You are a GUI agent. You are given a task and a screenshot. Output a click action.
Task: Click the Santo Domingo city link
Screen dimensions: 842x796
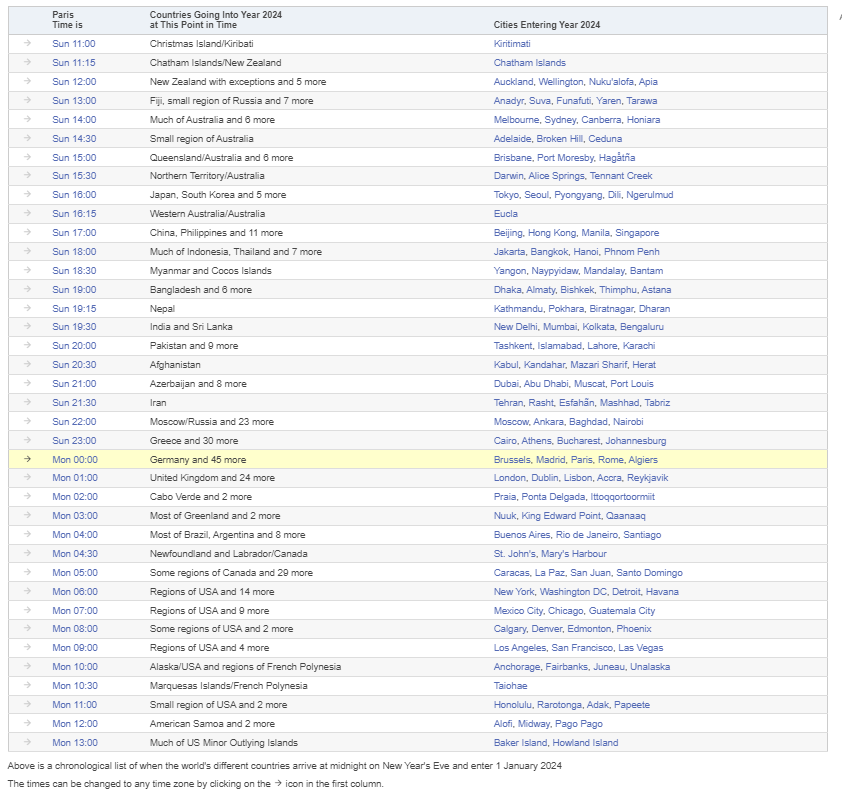[649, 573]
